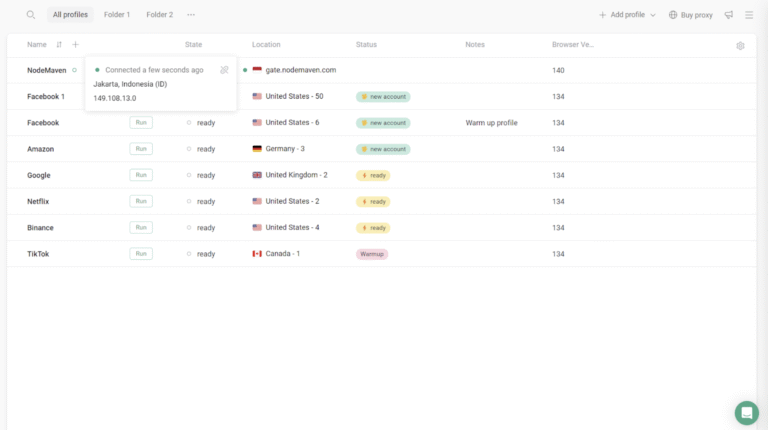Screen dimensions: 768x430
Task: Click the plus icon beside Name header
Action: coord(75,45)
